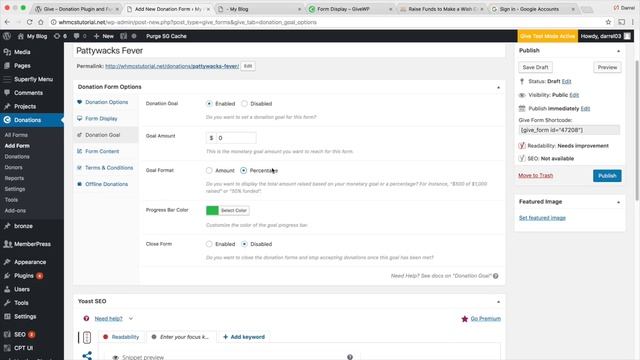Expand Need help dropdown chevron
The width and height of the screenshot is (640, 360).
pos(131,318)
